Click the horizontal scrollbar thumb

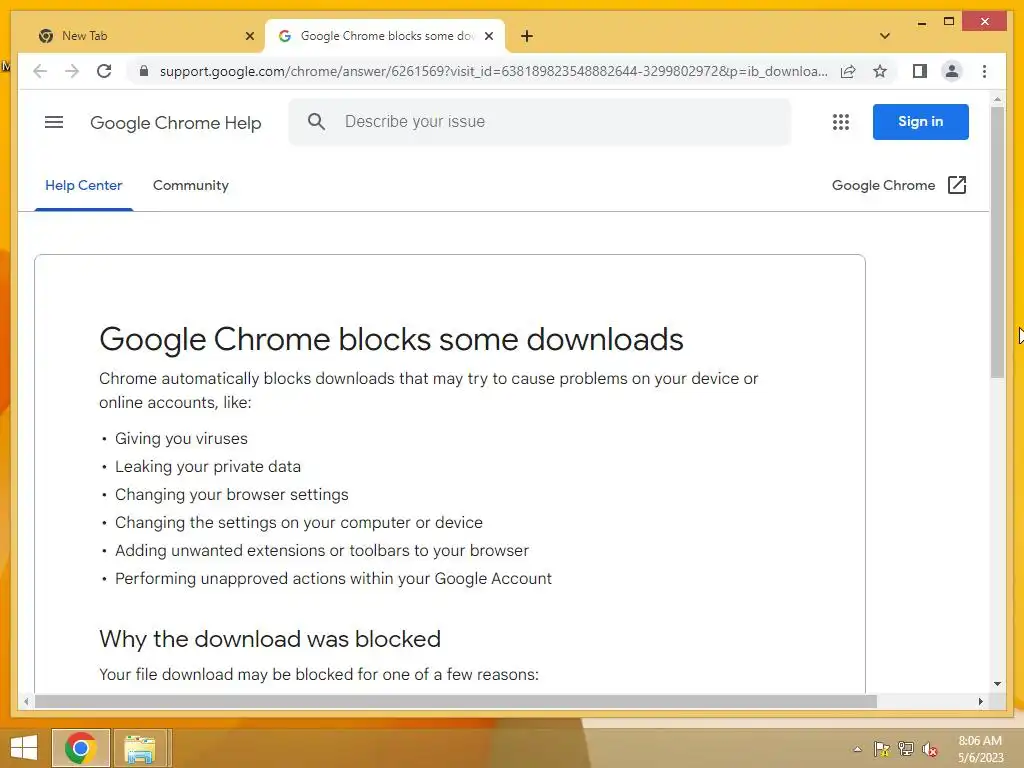pyautogui.click(x=456, y=701)
